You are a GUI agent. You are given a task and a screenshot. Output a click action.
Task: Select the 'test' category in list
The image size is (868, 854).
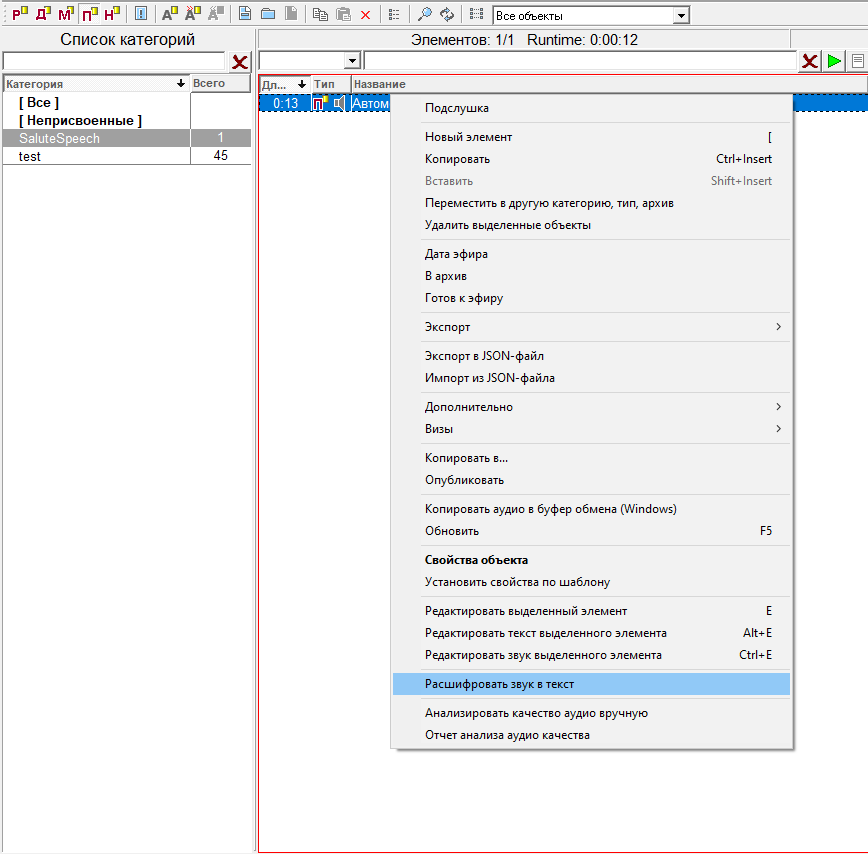[30, 157]
